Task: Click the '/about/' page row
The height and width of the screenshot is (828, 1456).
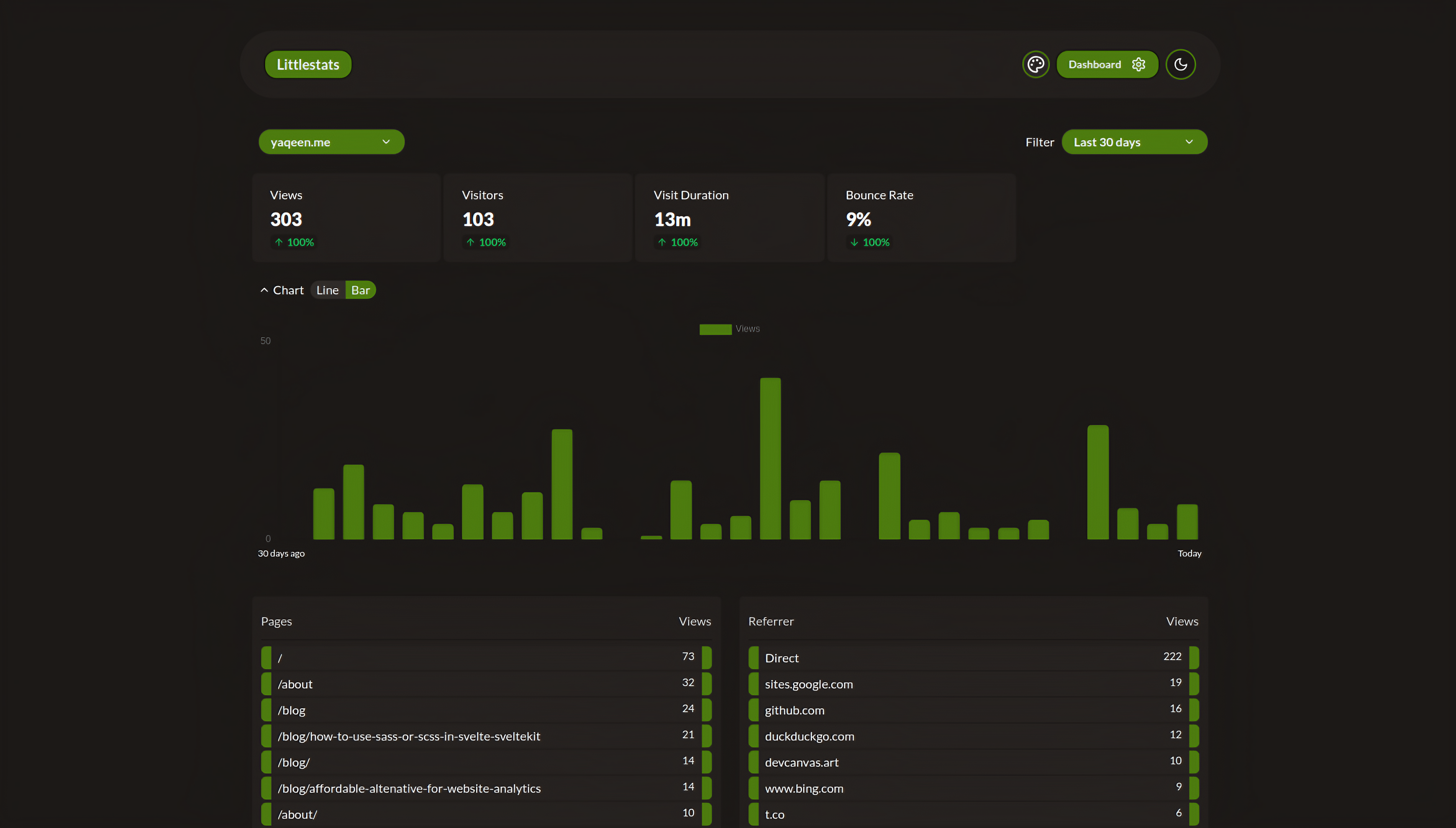Action: point(487,814)
